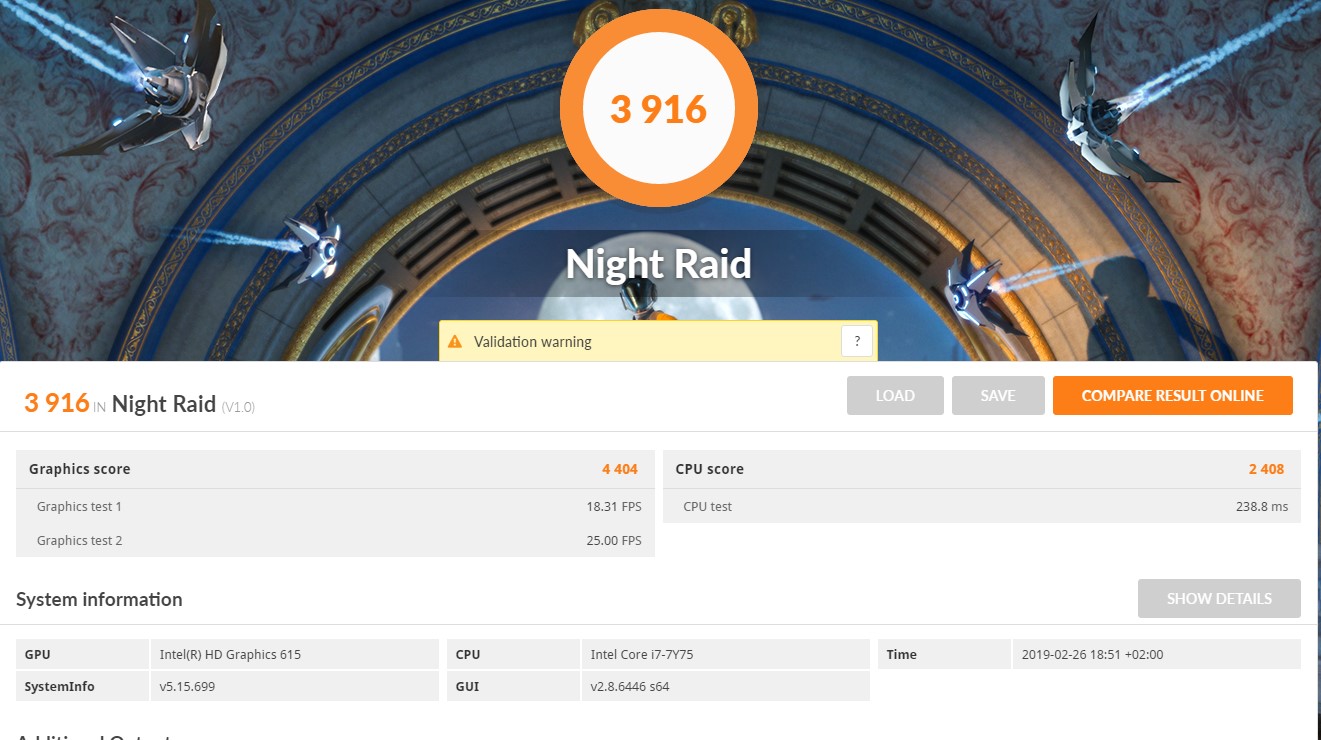Click the Graphics test 2 row label

click(79, 540)
